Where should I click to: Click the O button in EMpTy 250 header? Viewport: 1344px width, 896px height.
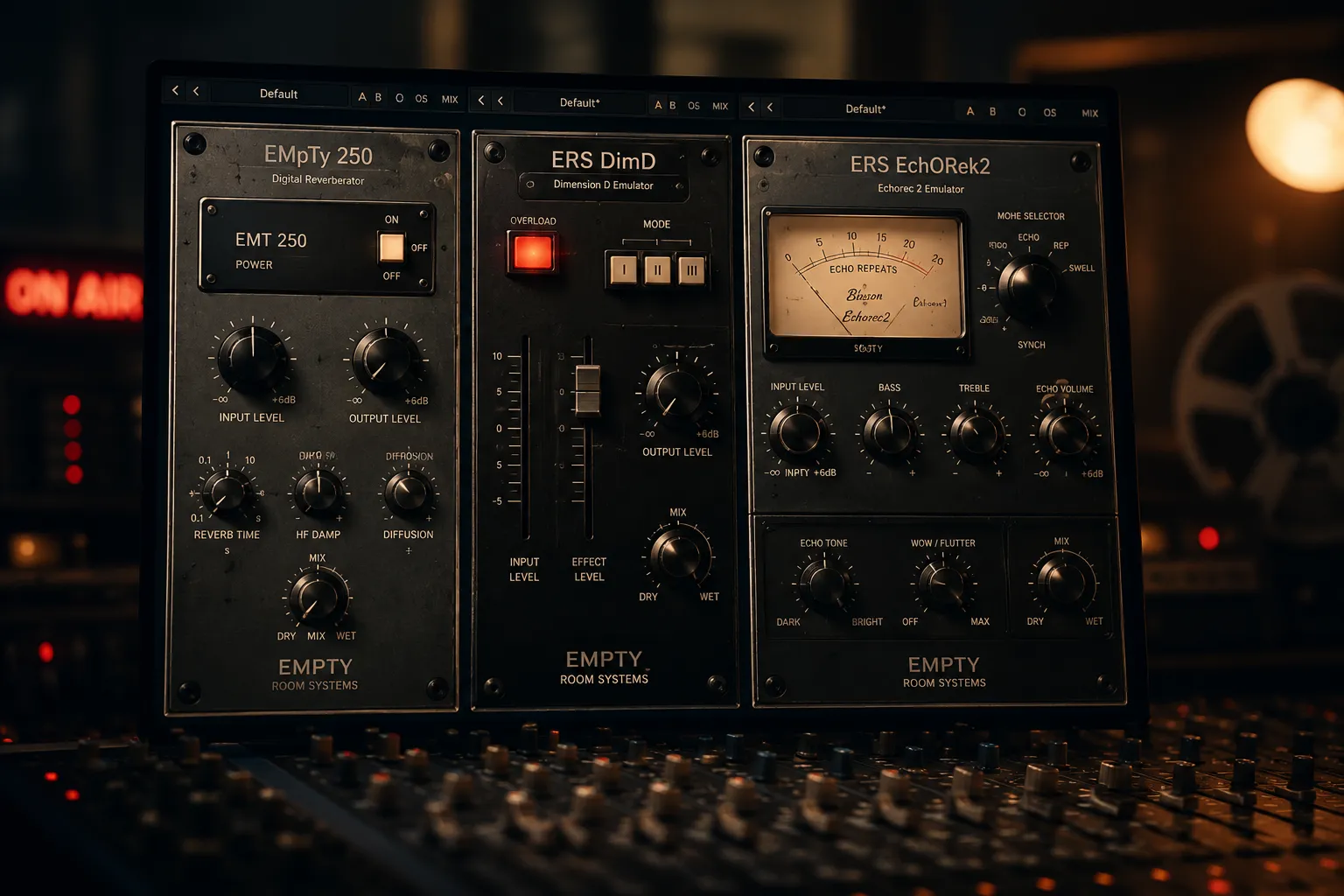[399, 98]
